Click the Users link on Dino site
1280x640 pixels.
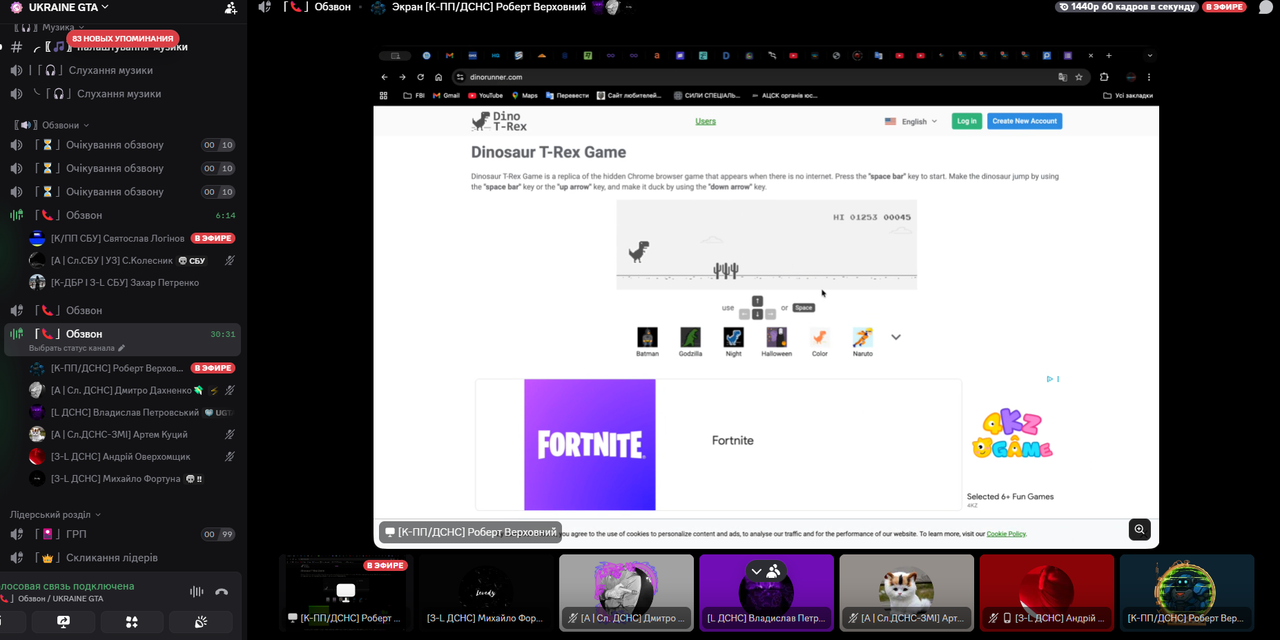(706, 121)
